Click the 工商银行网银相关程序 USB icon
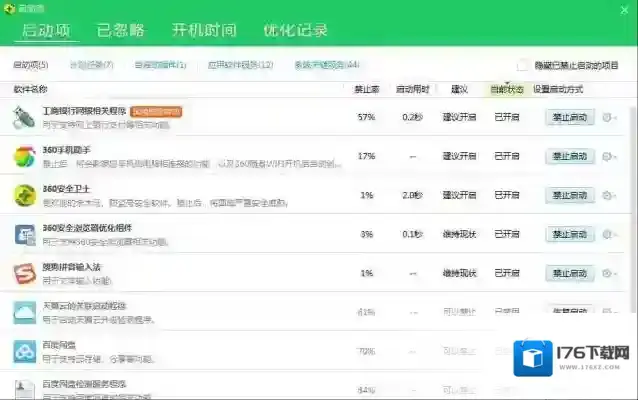The height and width of the screenshot is (400, 638). [x=24, y=117]
